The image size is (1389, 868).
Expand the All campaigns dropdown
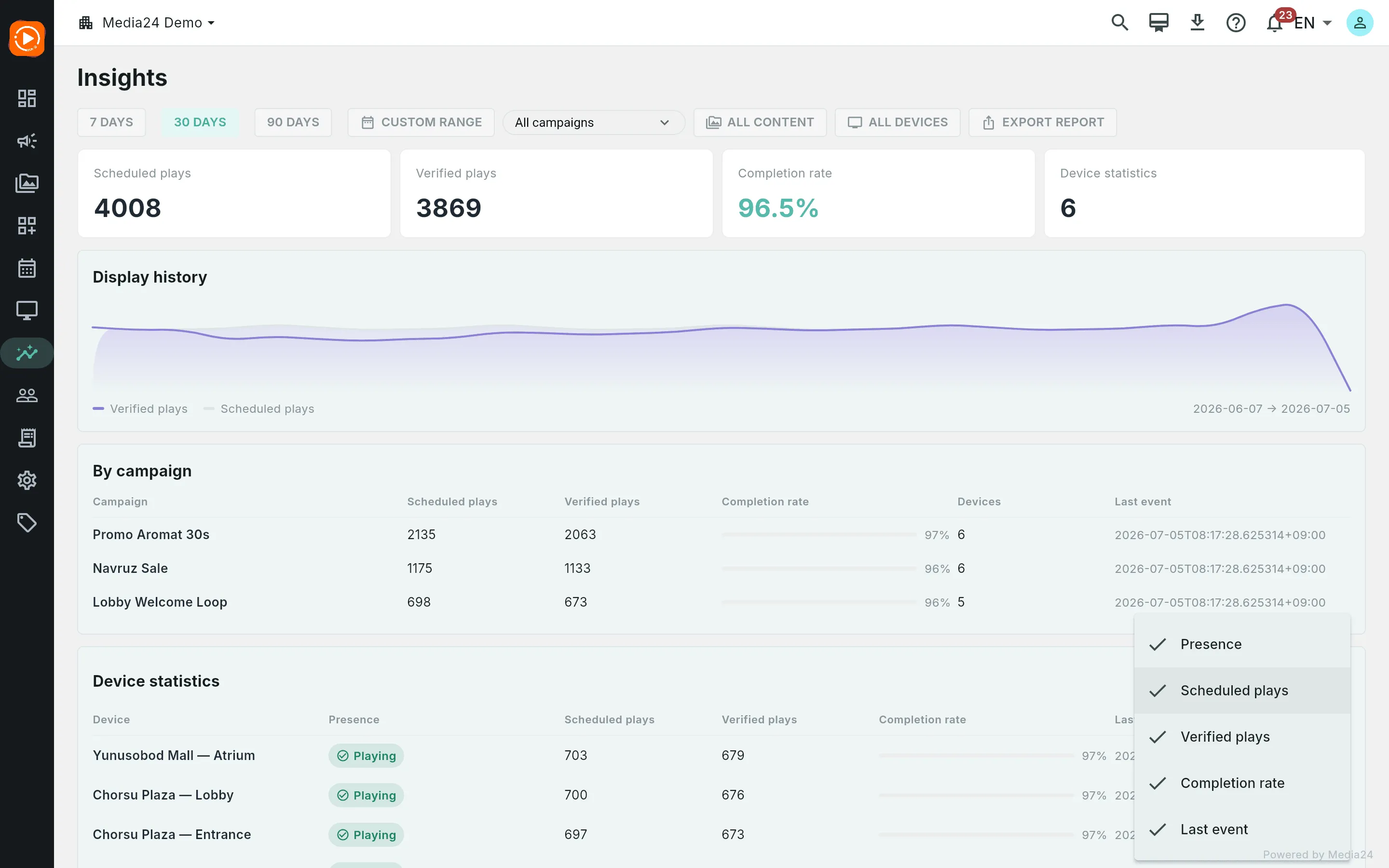pos(594,122)
